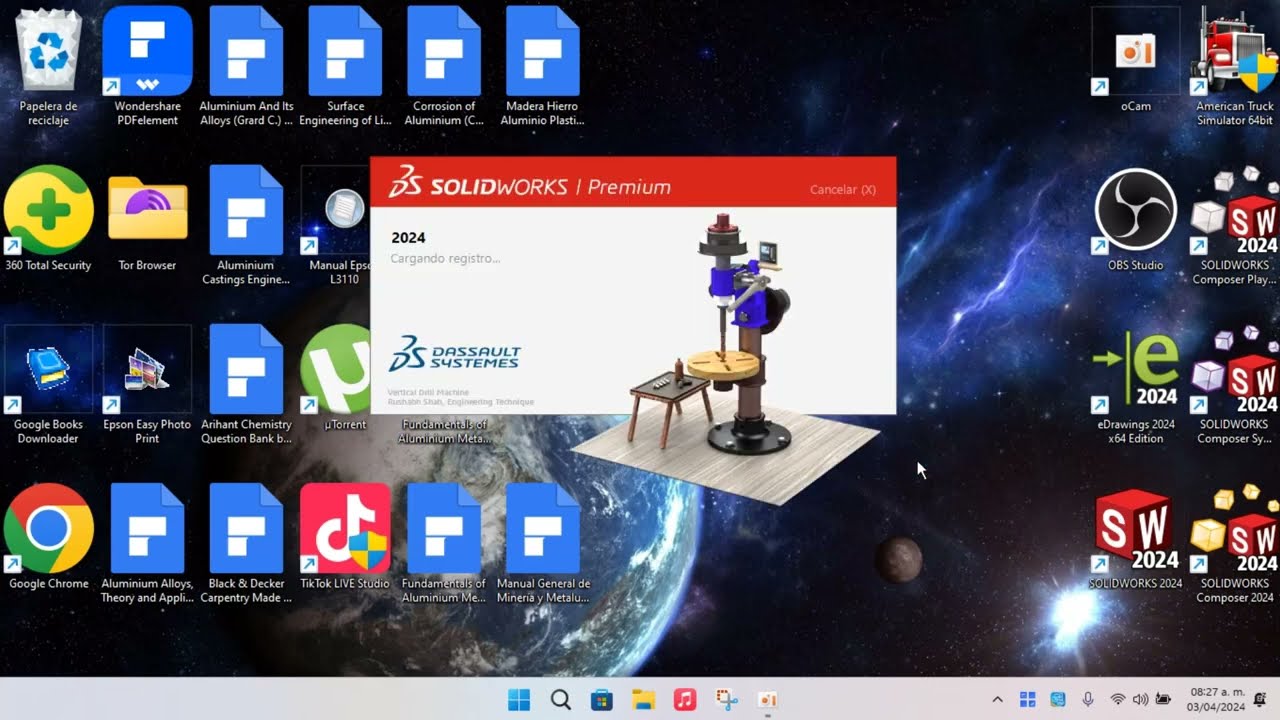The image size is (1280, 720).
Task: Open File Explorer from the taskbar
Action: (643, 700)
